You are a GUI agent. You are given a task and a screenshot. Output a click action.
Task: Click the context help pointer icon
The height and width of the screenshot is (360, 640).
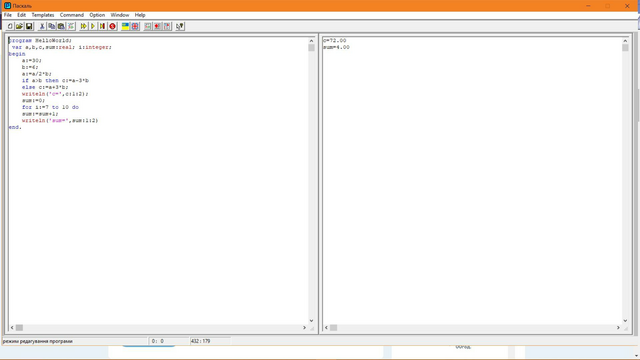point(180,26)
